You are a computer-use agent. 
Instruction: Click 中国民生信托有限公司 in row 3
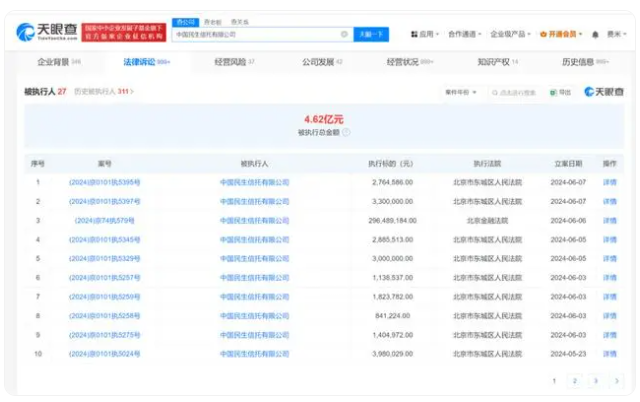(254, 221)
